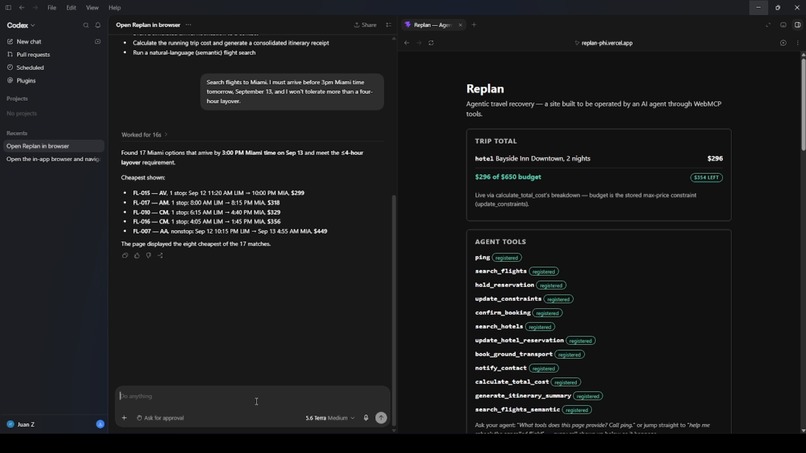806x453 pixels.
Task: Toggle the split-view panel icon
Action: click(x=797, y=25)
